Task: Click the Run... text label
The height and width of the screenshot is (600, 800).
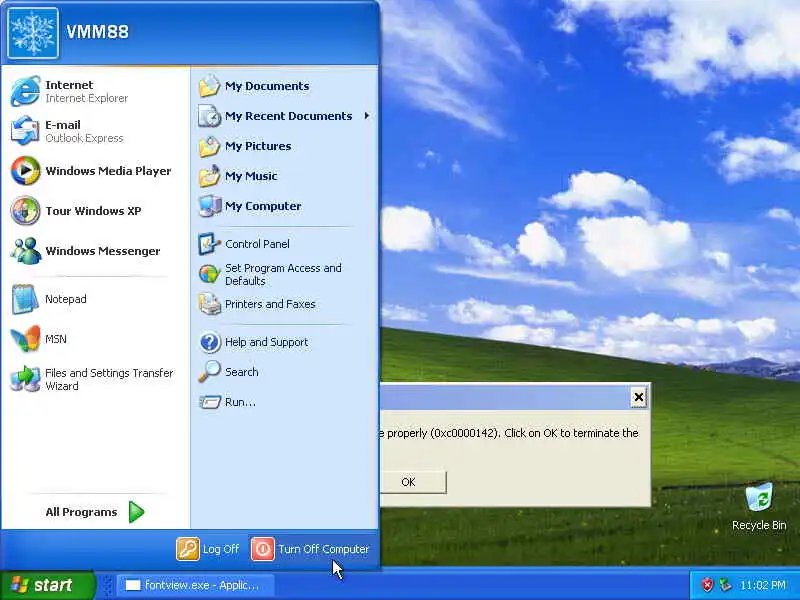Action: coord(240,402)
